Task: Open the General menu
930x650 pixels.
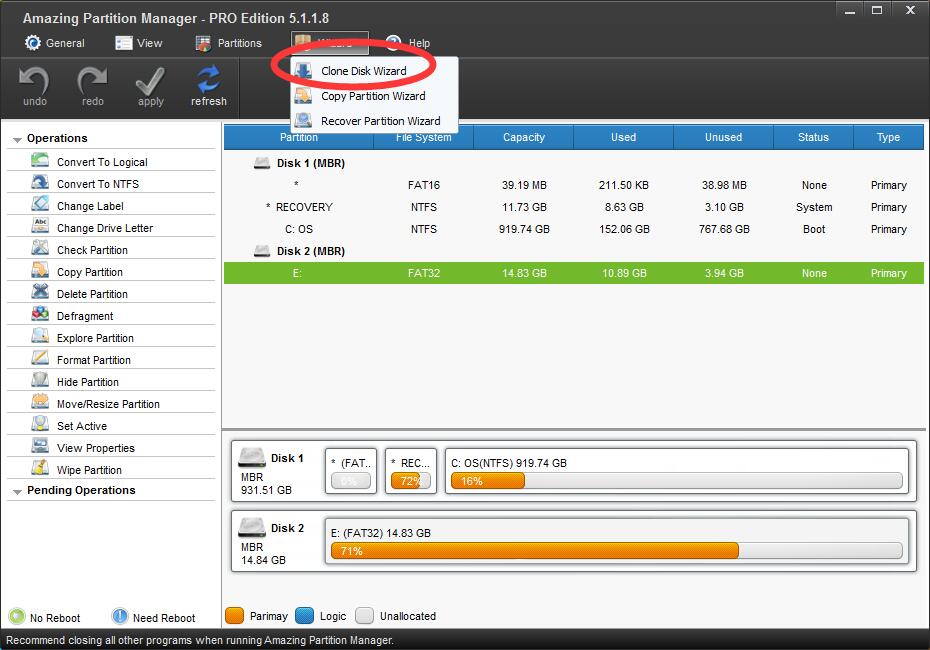Action: click(x=55, y=43)
